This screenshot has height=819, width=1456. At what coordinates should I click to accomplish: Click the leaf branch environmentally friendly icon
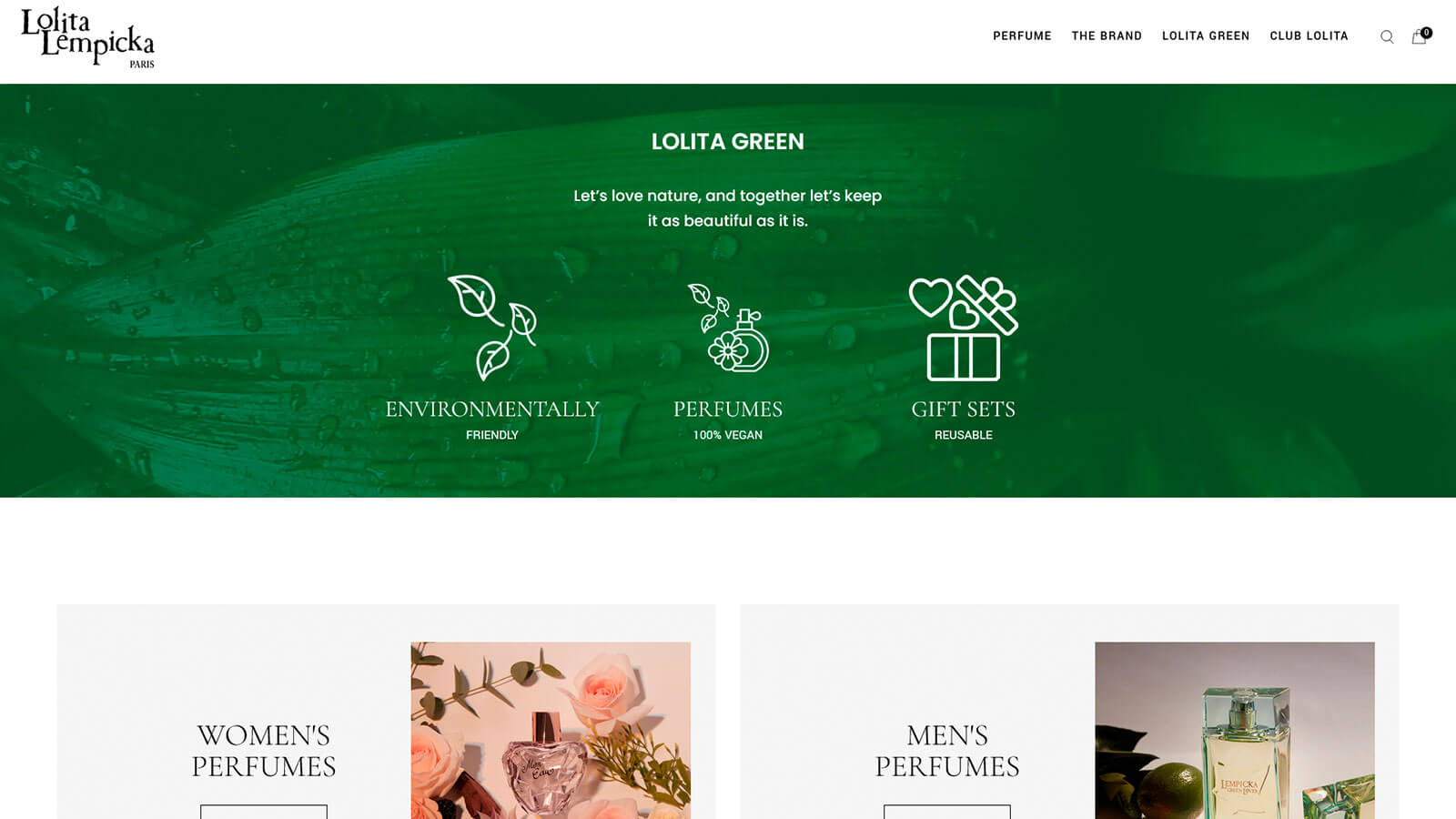492,328
